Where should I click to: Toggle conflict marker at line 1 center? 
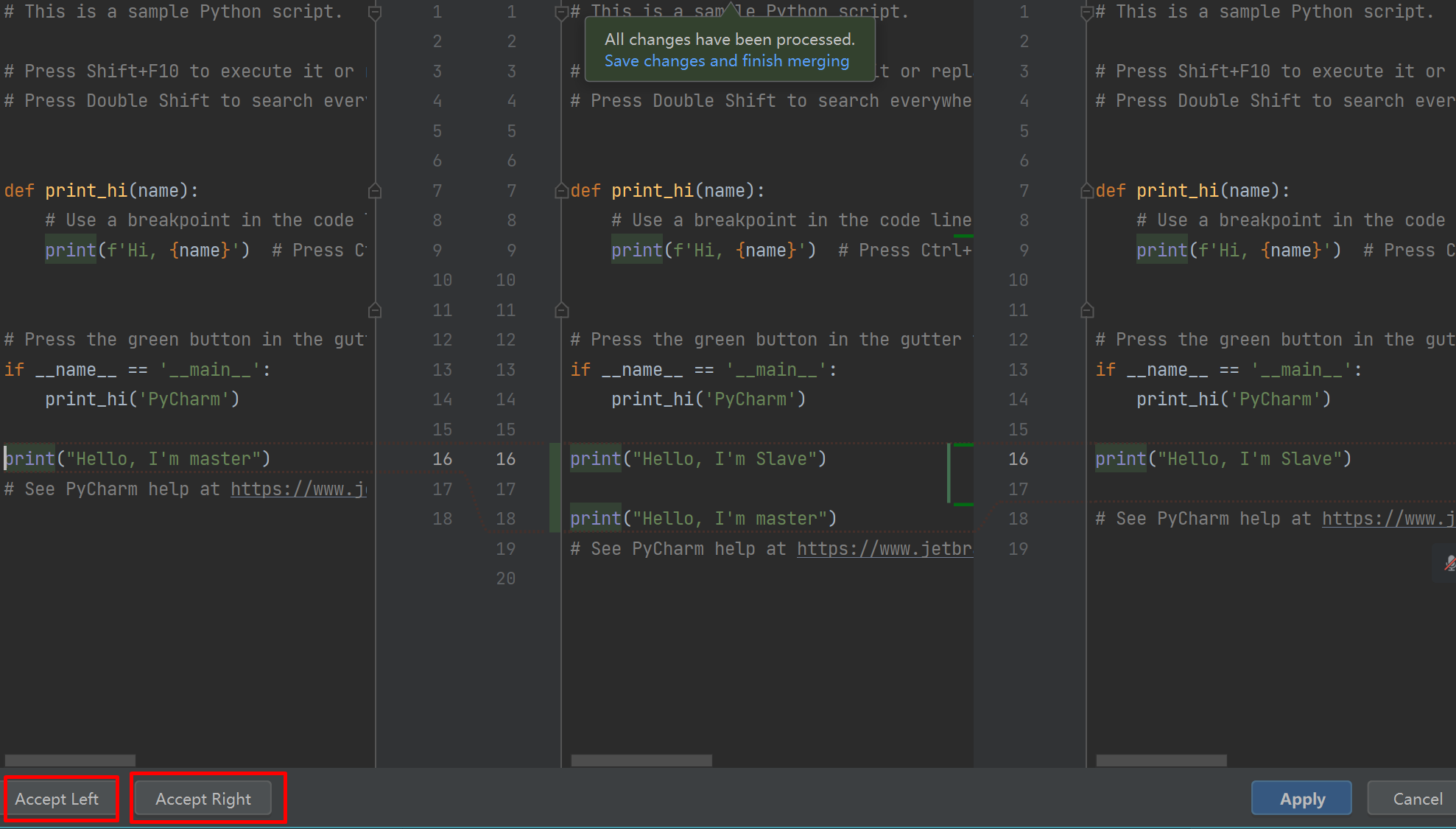point(558,10)
